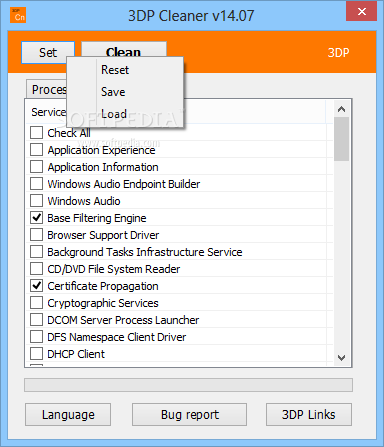Choose Reset from the popup menu
This screenshot has width=384, height=447.
(x=115, y=70)
